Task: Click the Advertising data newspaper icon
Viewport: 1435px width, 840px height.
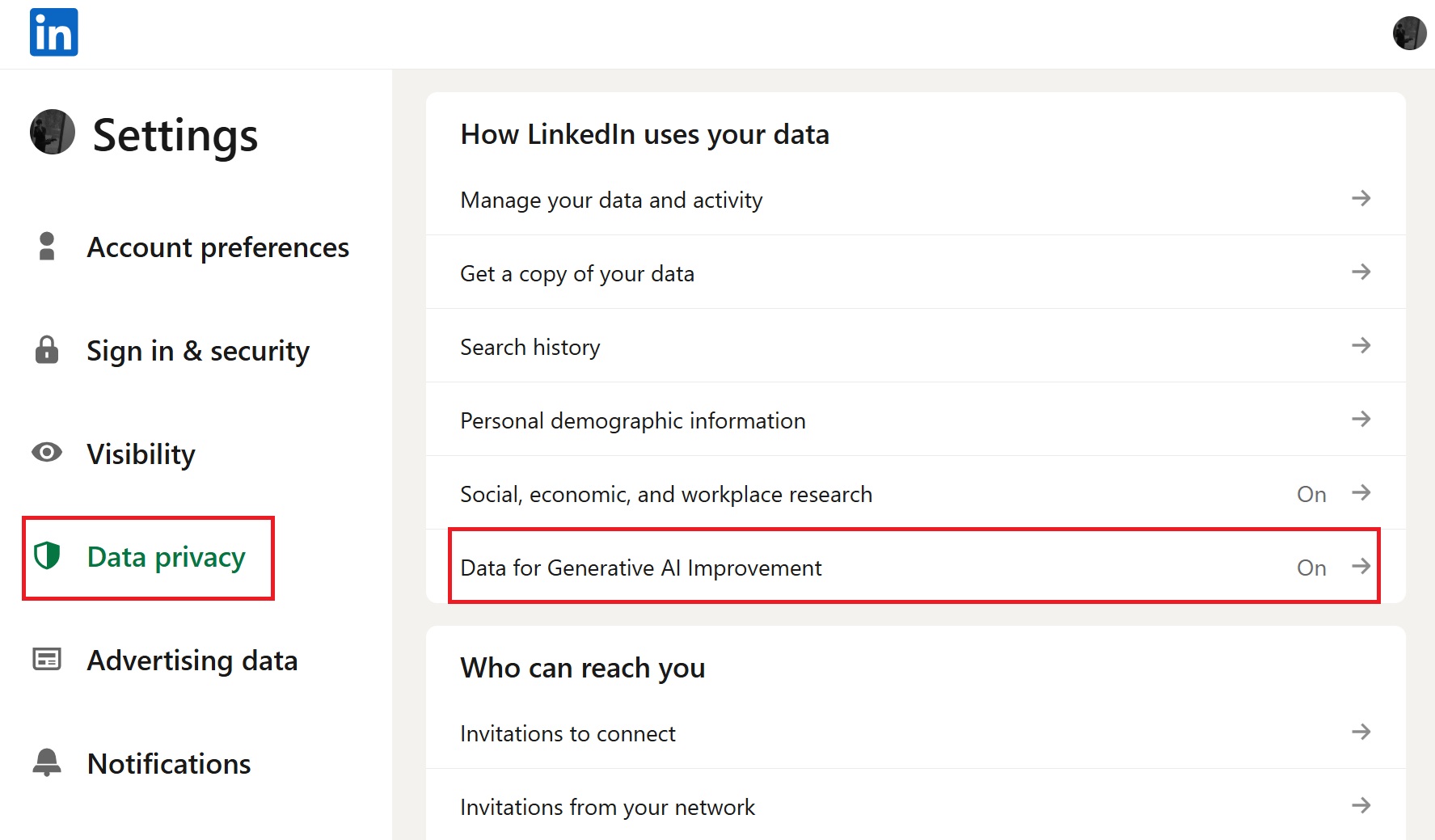Action: click(47, 660)
